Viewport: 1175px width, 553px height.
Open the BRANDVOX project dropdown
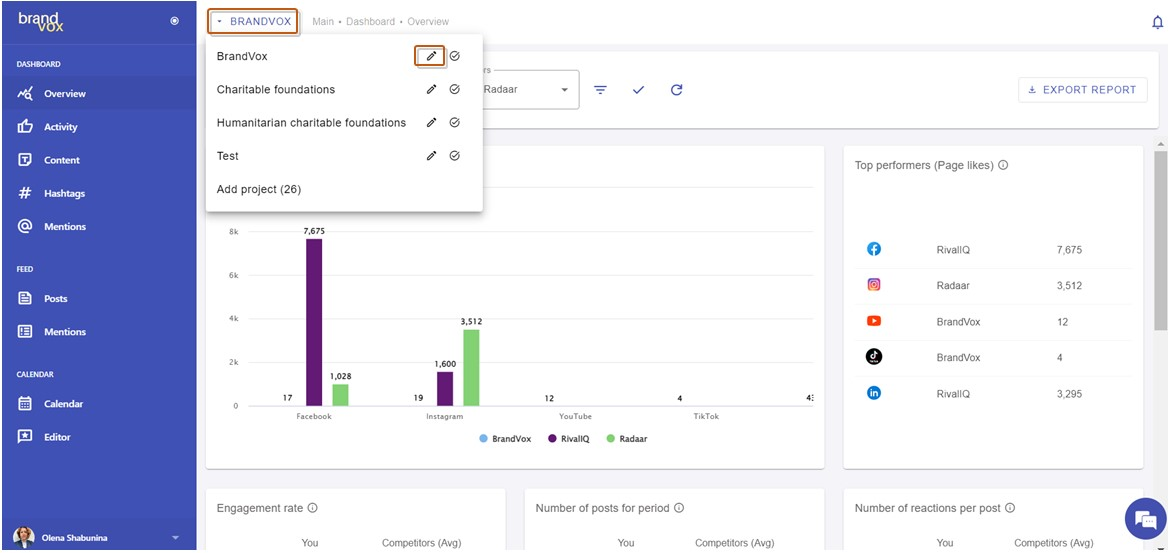(253, 22)
